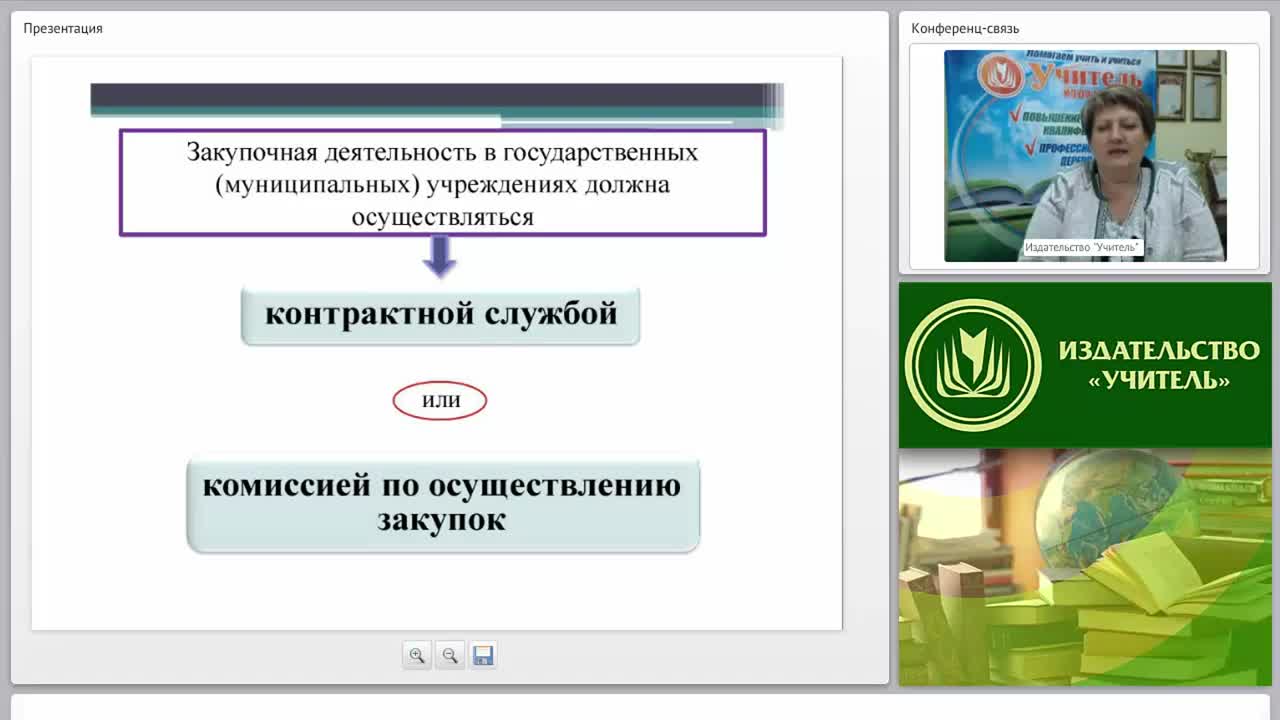Click the zoom out magnifier icon

(450, 656)
